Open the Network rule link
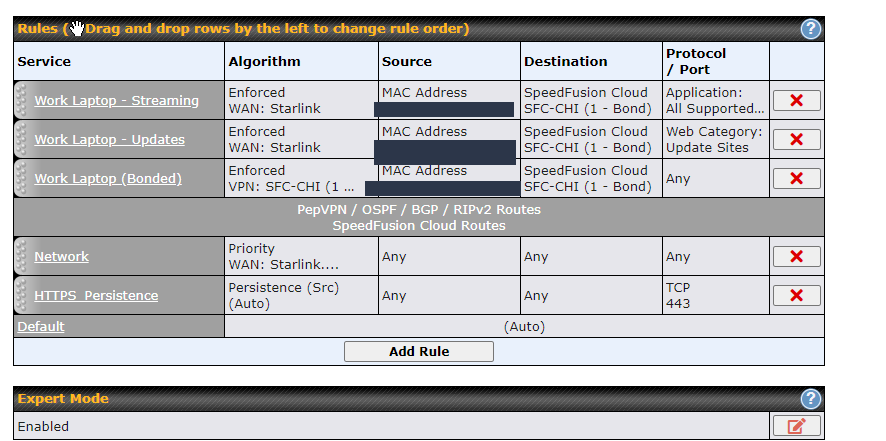886x441 pixels. coord(61,256)
